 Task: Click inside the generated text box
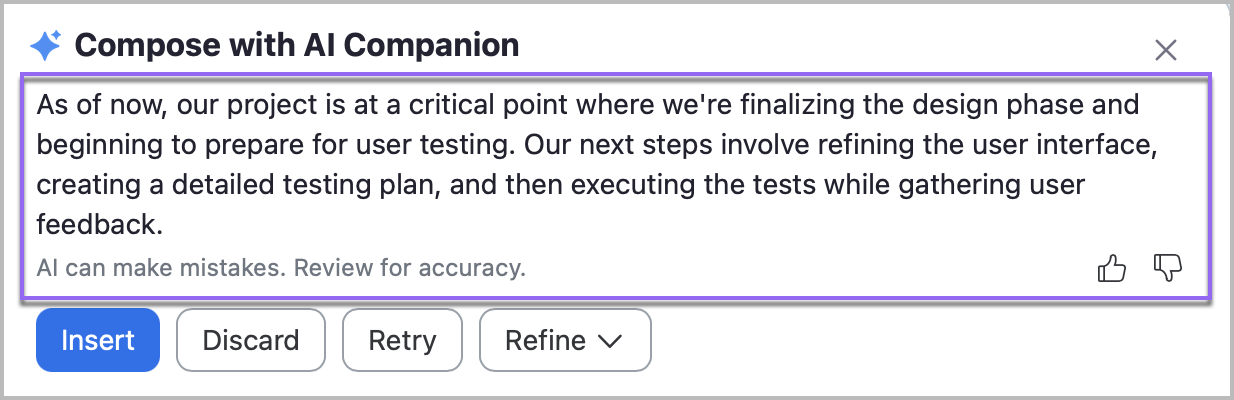(x=600, y=166)
